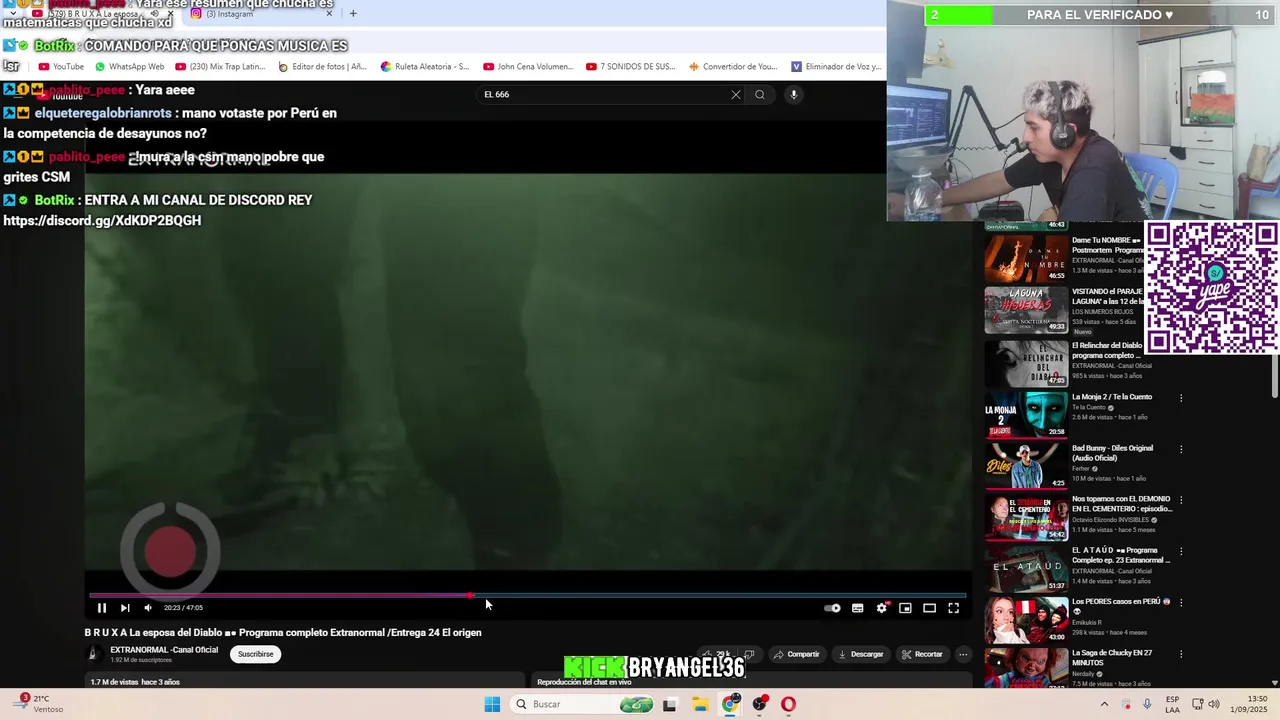The height and width of the screenshot is (720, 1280).
Task: Open options menu for EL ATAÚD video
Action: (x=1181, y=551)
